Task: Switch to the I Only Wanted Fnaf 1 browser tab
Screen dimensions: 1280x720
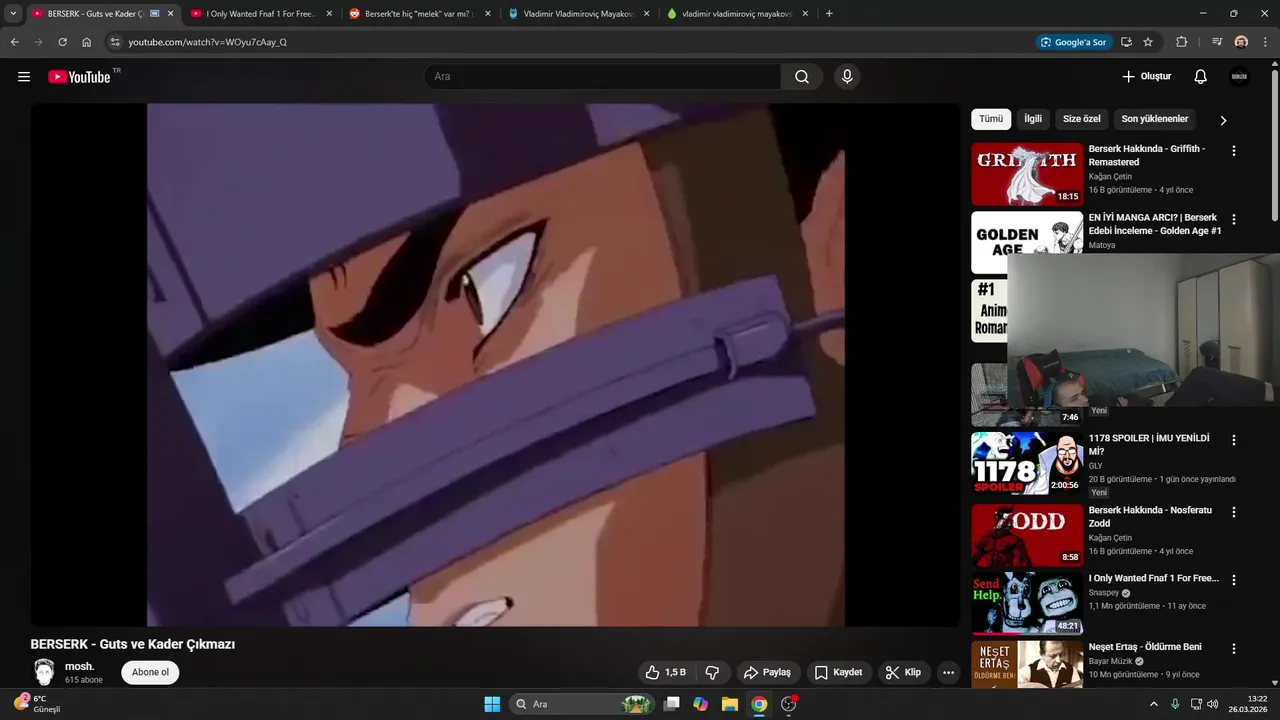Action: [x=261, y=14]
